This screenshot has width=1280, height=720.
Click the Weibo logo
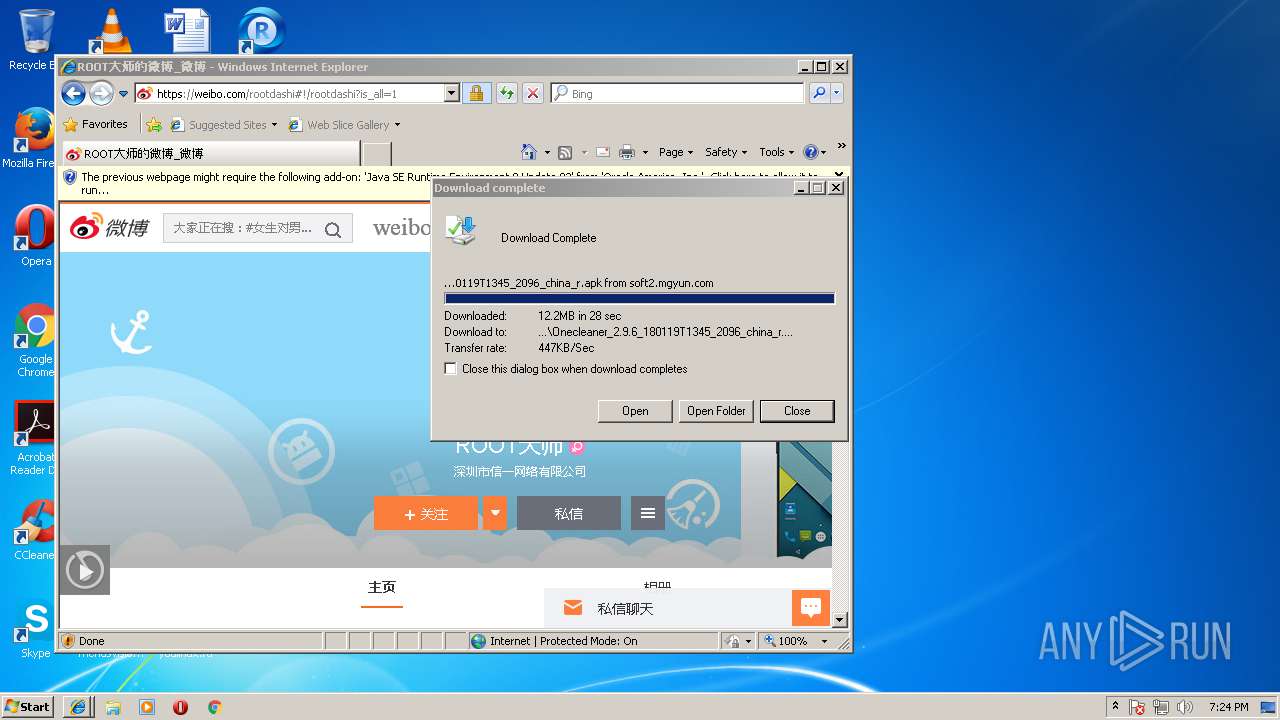click(x=109, y=227)
